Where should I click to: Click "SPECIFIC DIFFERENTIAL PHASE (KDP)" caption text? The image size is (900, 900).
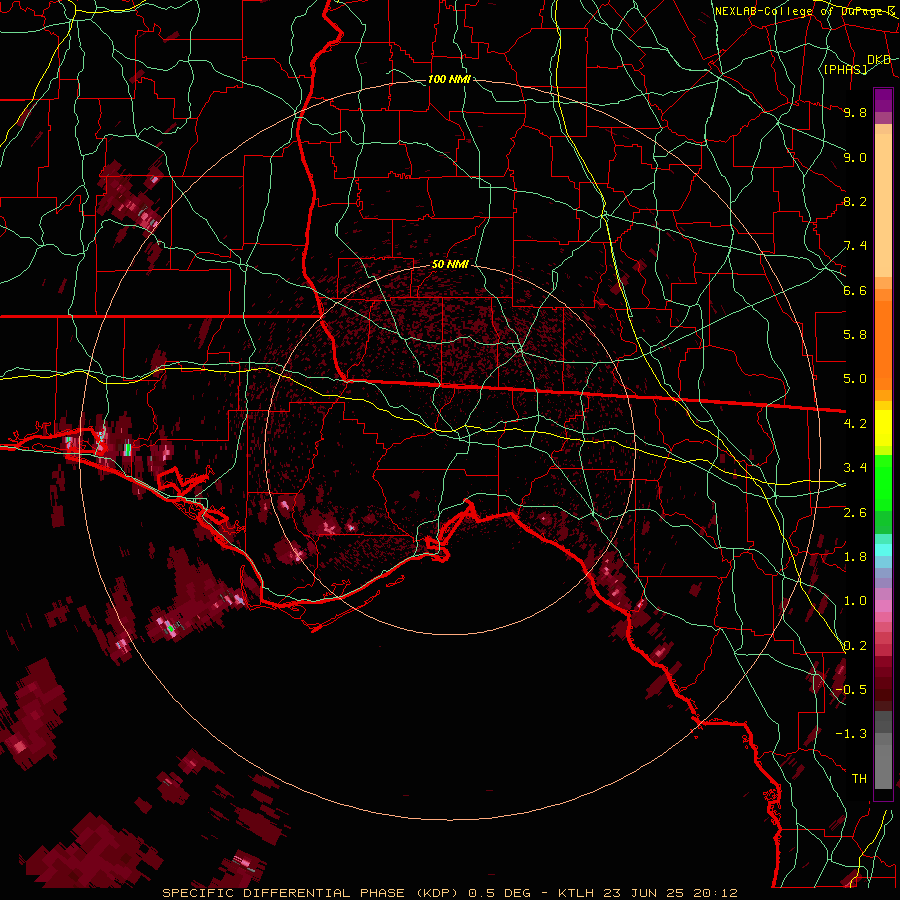(311, 893)
